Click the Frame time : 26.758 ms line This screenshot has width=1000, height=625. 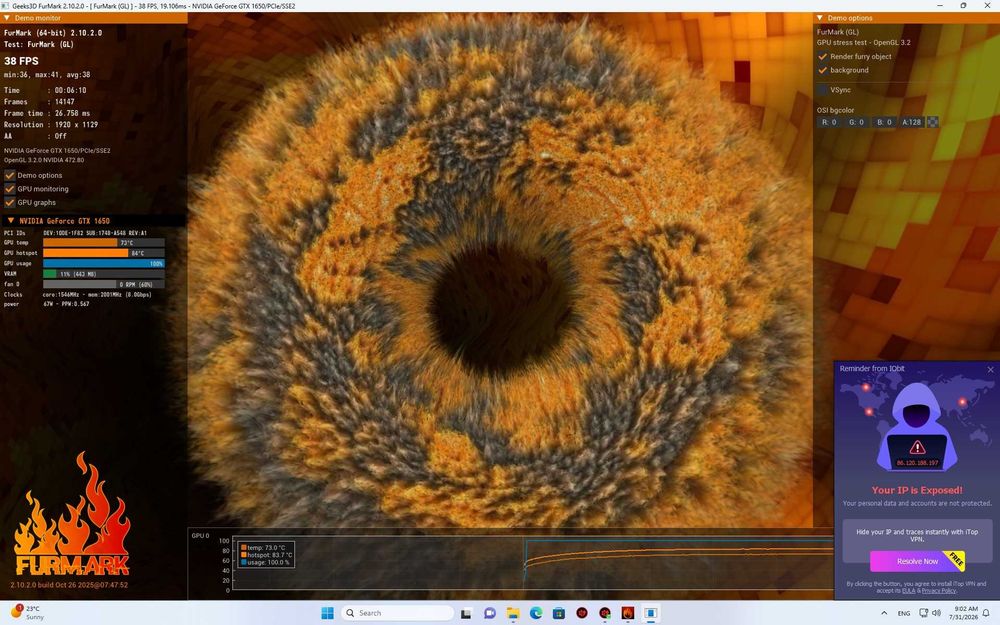click(47, 114)
